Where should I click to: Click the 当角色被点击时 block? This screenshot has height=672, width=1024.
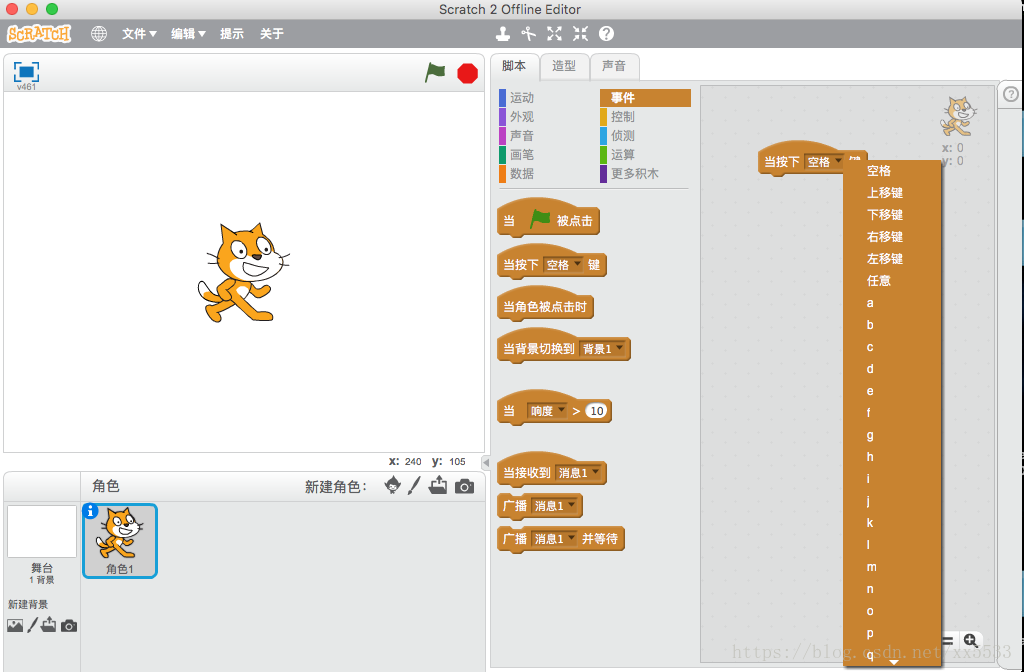545,307
